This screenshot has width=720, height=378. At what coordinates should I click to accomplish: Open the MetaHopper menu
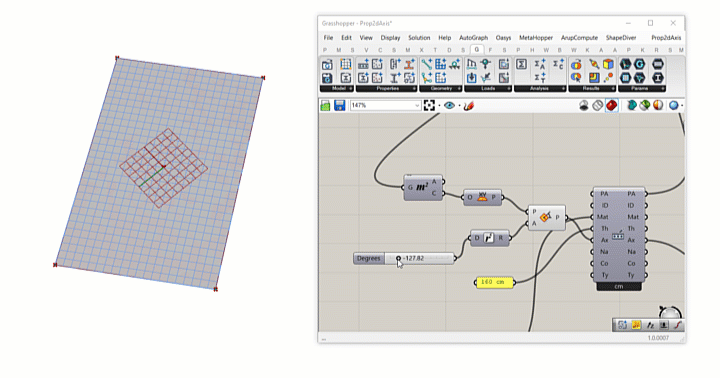(536, 38)
